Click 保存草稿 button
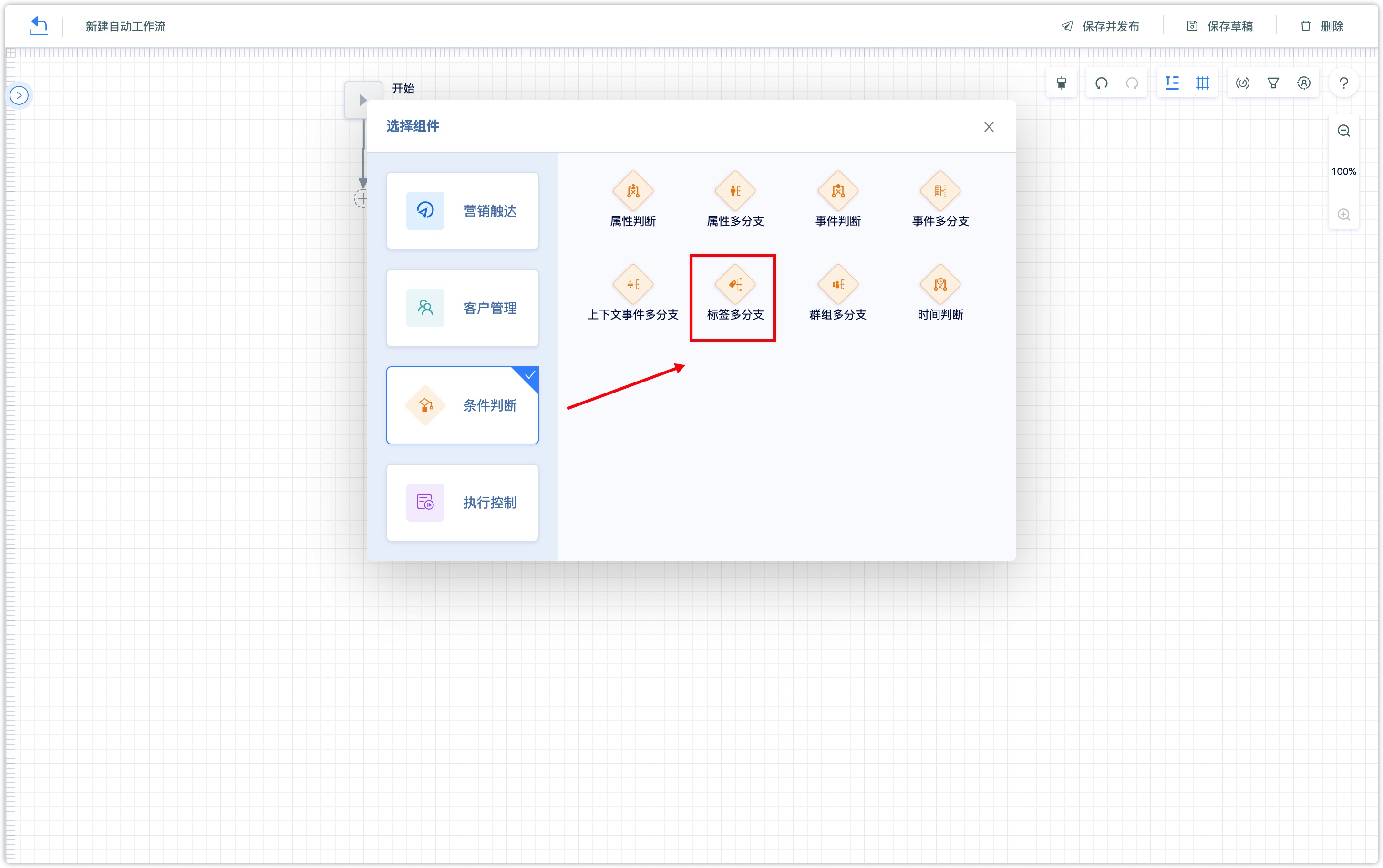Viewport: 1383px width, 868px height. (1219, 26)
